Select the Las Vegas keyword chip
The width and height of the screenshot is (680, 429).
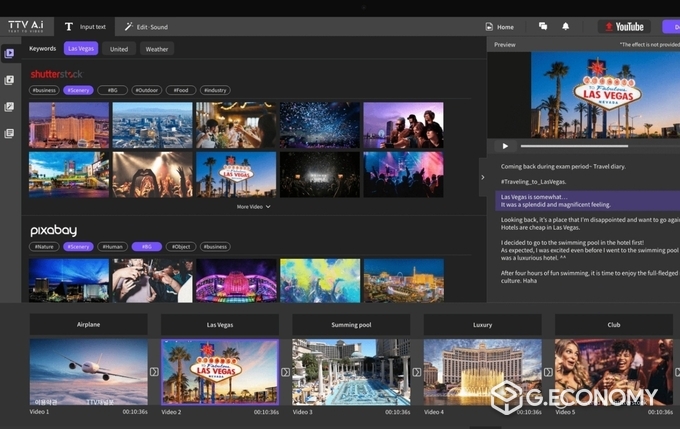point(81,49)
